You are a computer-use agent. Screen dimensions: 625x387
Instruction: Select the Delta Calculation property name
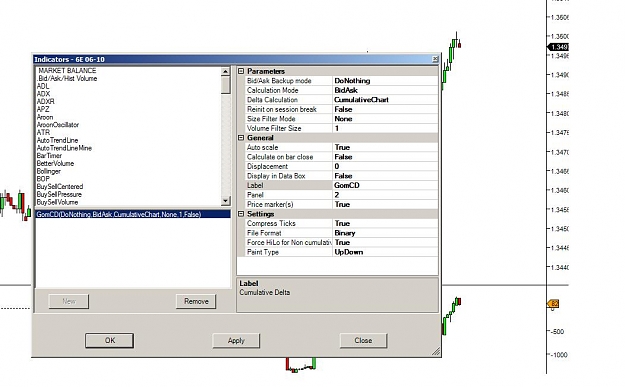289,100
